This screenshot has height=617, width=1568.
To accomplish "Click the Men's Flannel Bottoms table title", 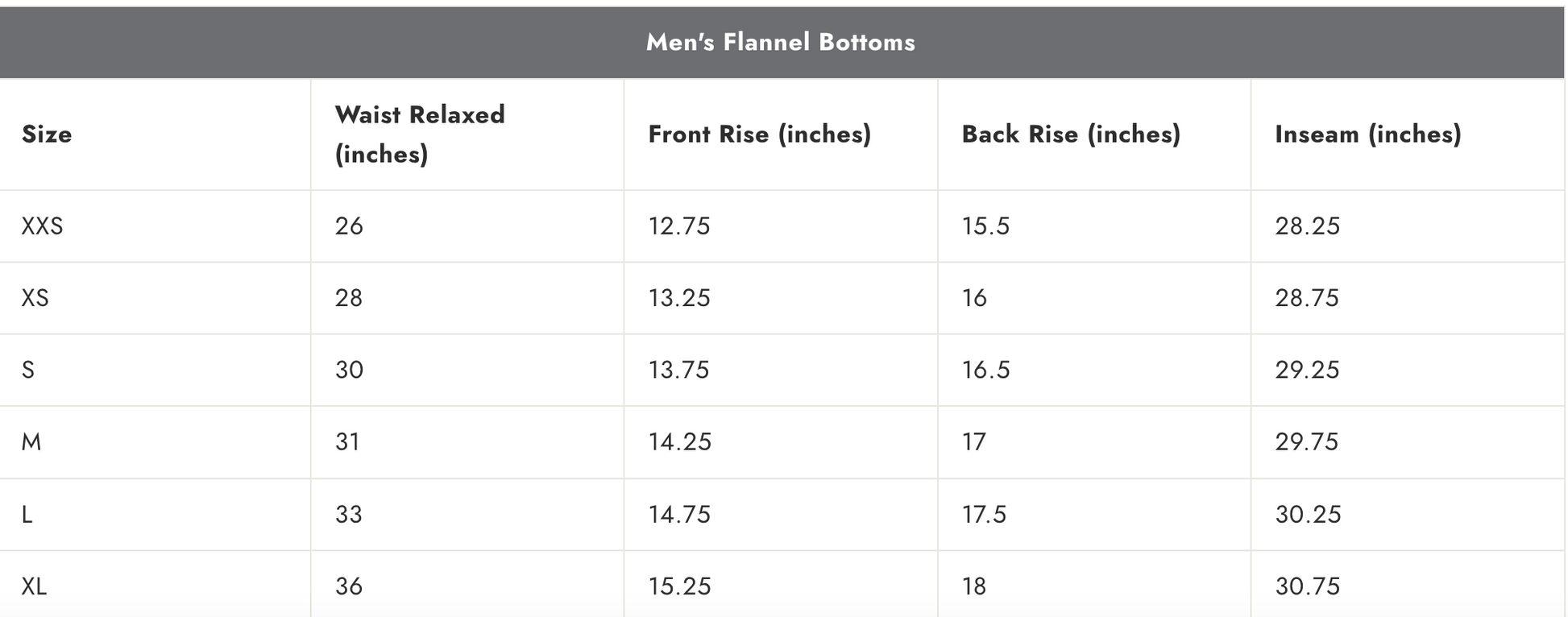I will [780, 42].
